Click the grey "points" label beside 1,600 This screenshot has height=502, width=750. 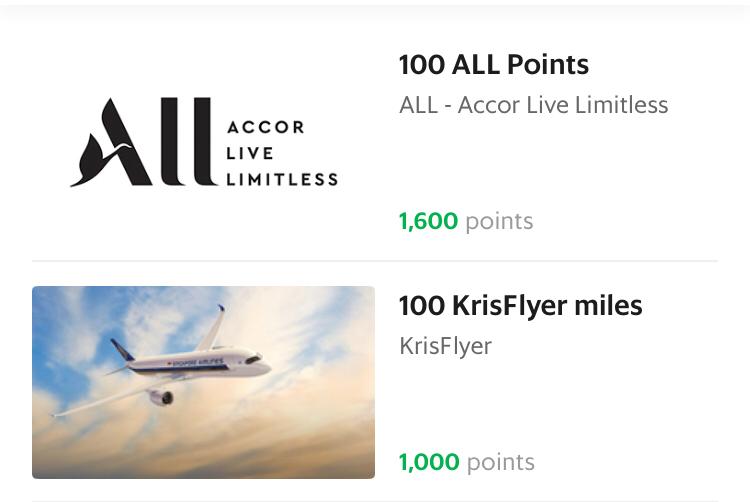499,221
